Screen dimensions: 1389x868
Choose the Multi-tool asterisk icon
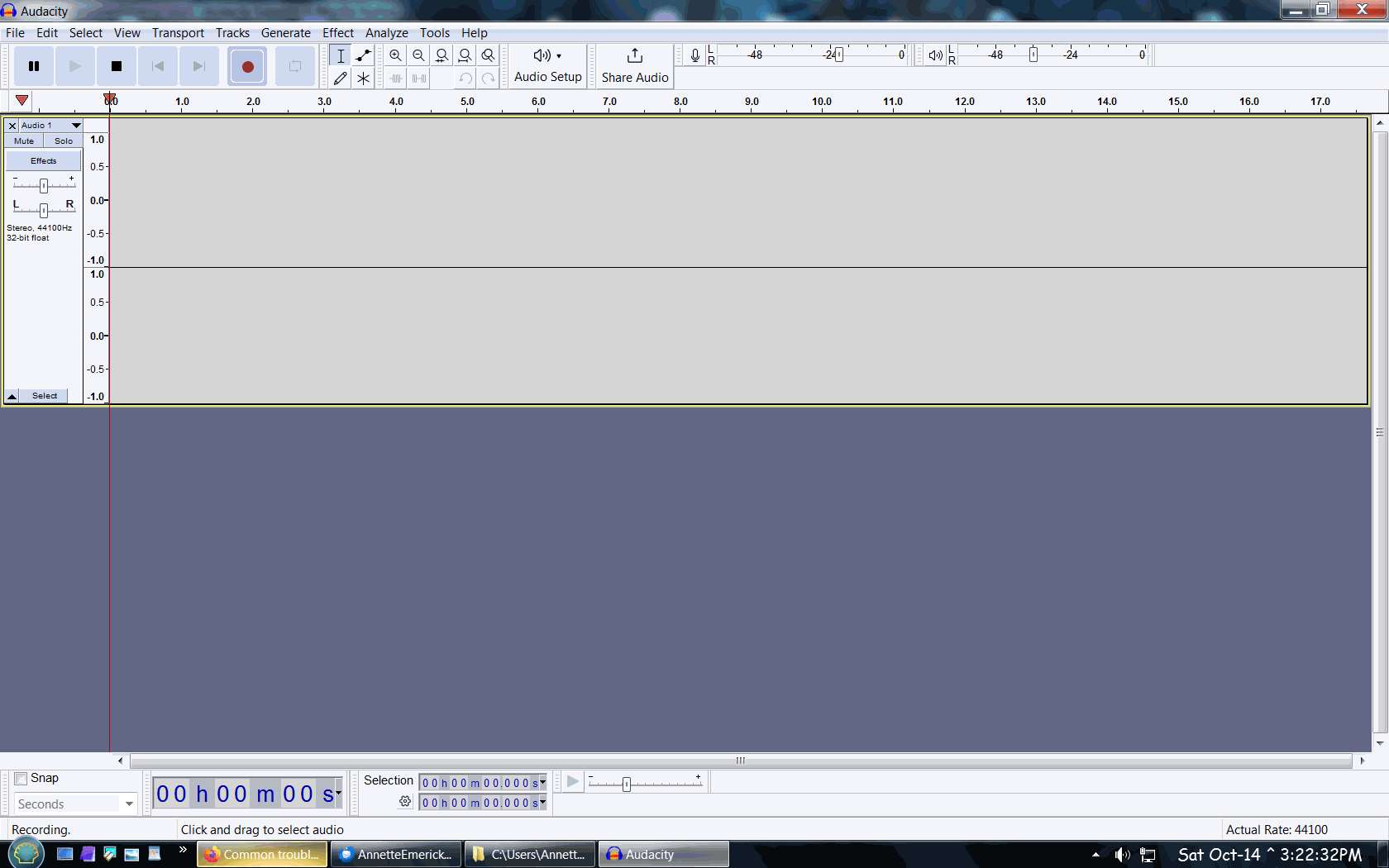point(363,79)
